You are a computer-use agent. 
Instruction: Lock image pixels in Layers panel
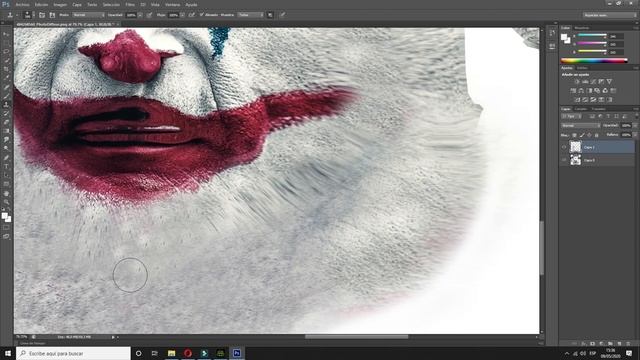pos(582,135)
